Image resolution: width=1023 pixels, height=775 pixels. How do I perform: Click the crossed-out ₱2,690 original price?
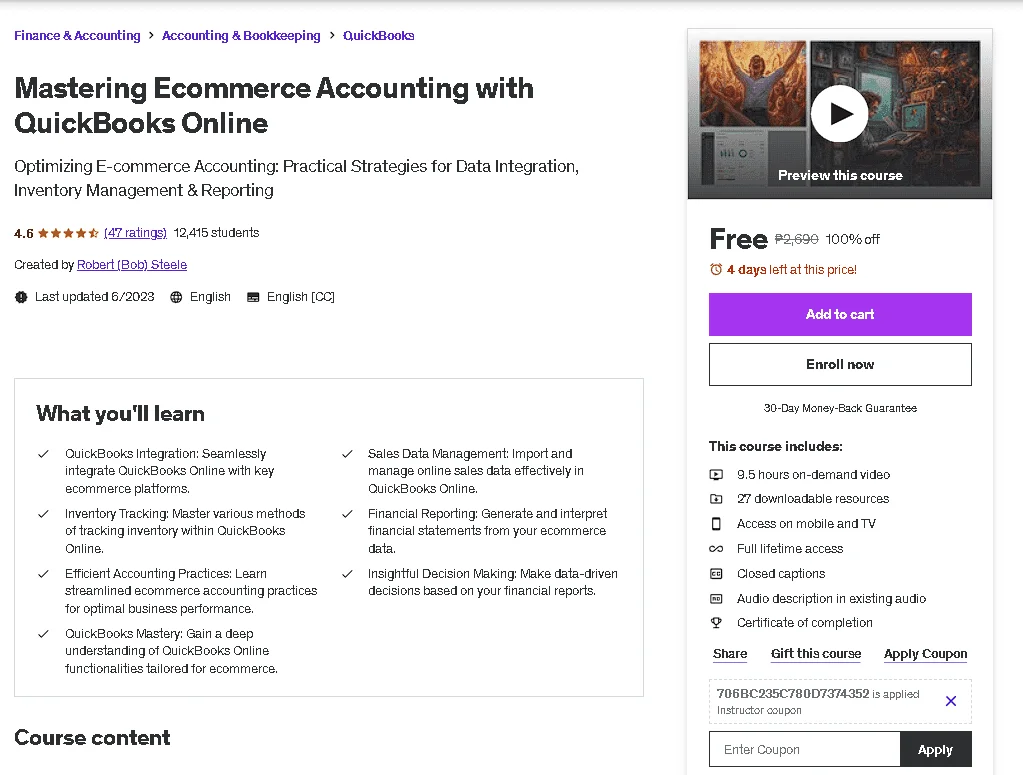pyautogui.click(x=796, y=239)
